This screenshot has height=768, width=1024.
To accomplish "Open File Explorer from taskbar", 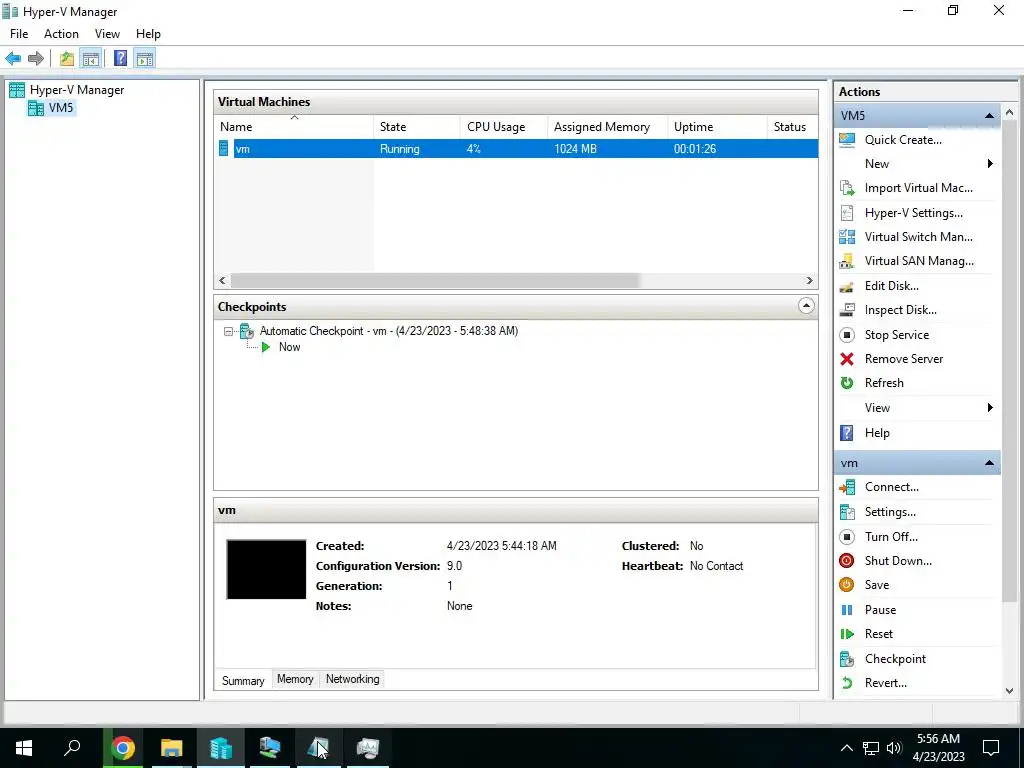I will [x=172, y=748].
